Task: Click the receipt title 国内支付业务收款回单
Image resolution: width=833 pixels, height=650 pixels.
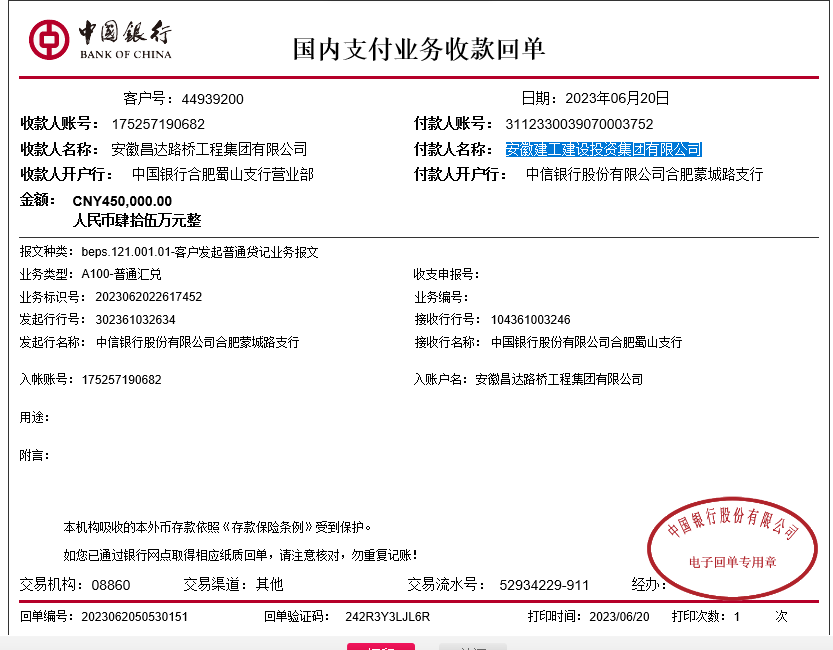Action: (418, 49)
